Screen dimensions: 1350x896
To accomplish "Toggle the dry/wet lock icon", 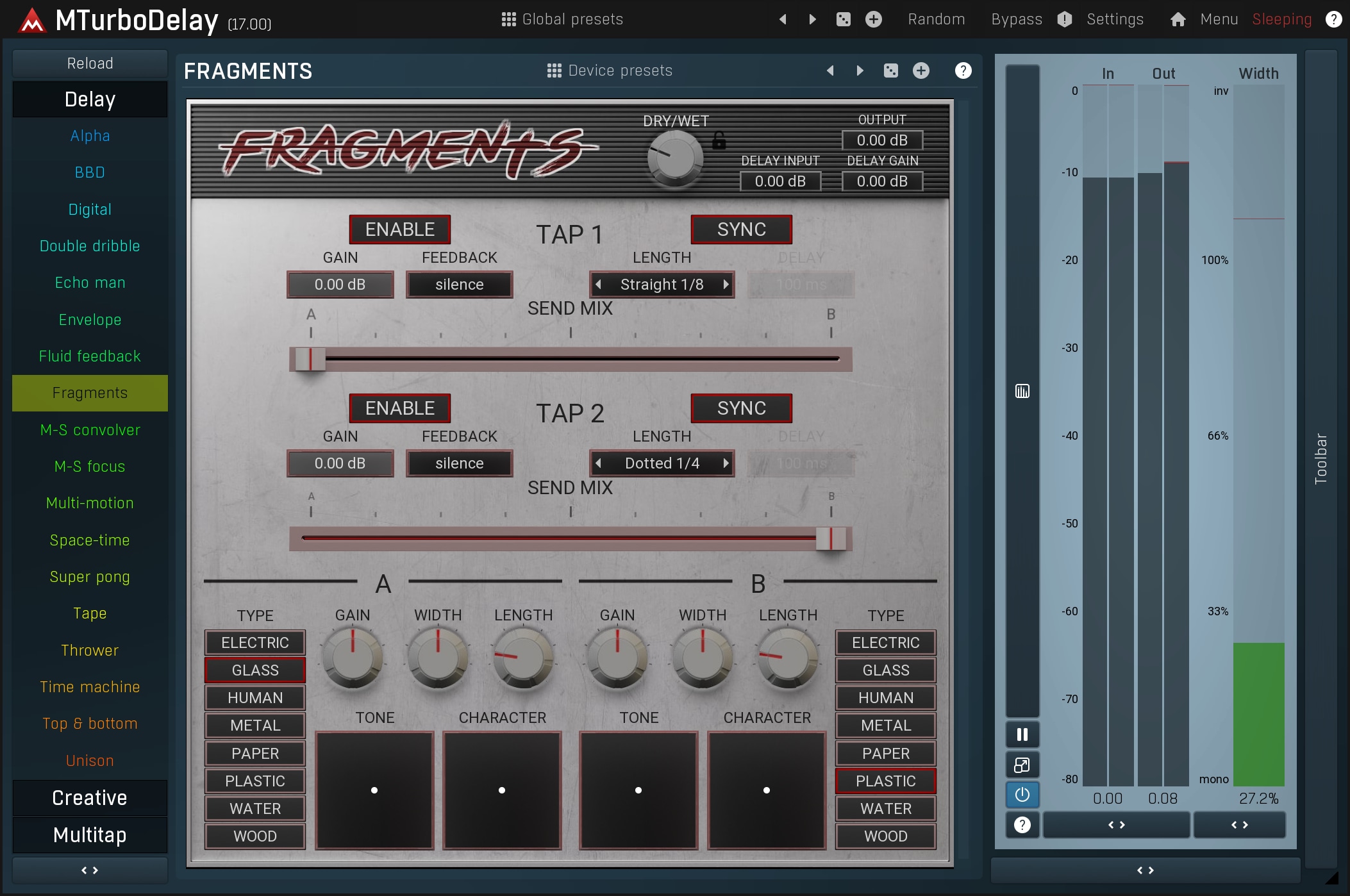I will pos(719,140).
